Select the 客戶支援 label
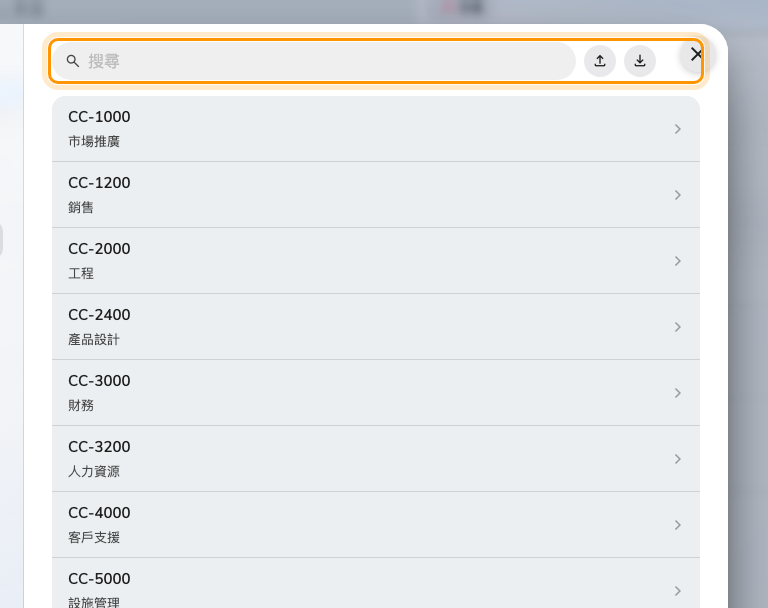 (94, 537)
